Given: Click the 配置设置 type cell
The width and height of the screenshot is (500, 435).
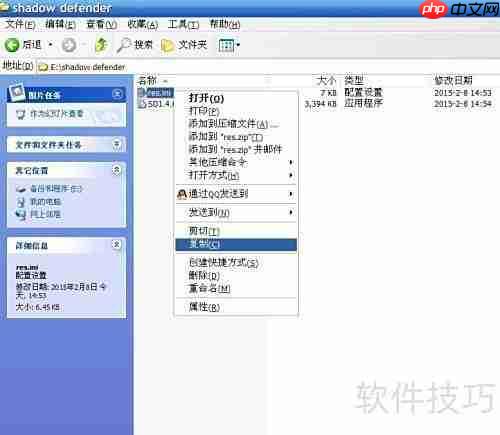Looking at the screenshot, I should [x=363, y=92].
